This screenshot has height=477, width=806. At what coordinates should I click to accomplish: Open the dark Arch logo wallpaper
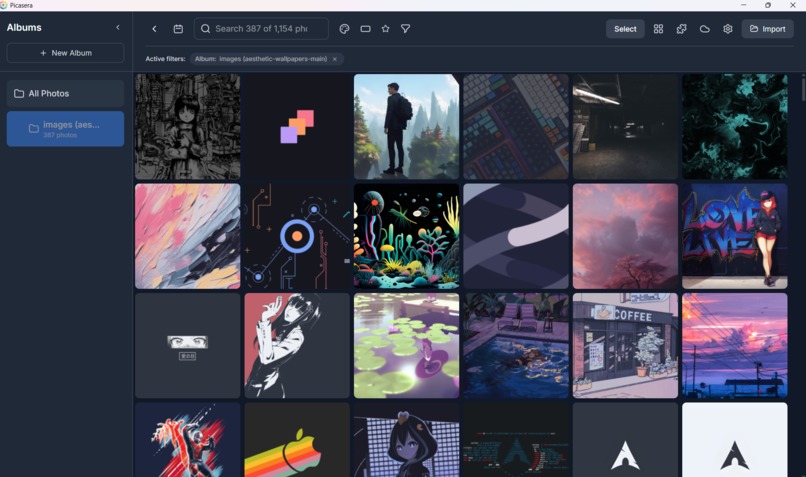(x=626, y=440)
